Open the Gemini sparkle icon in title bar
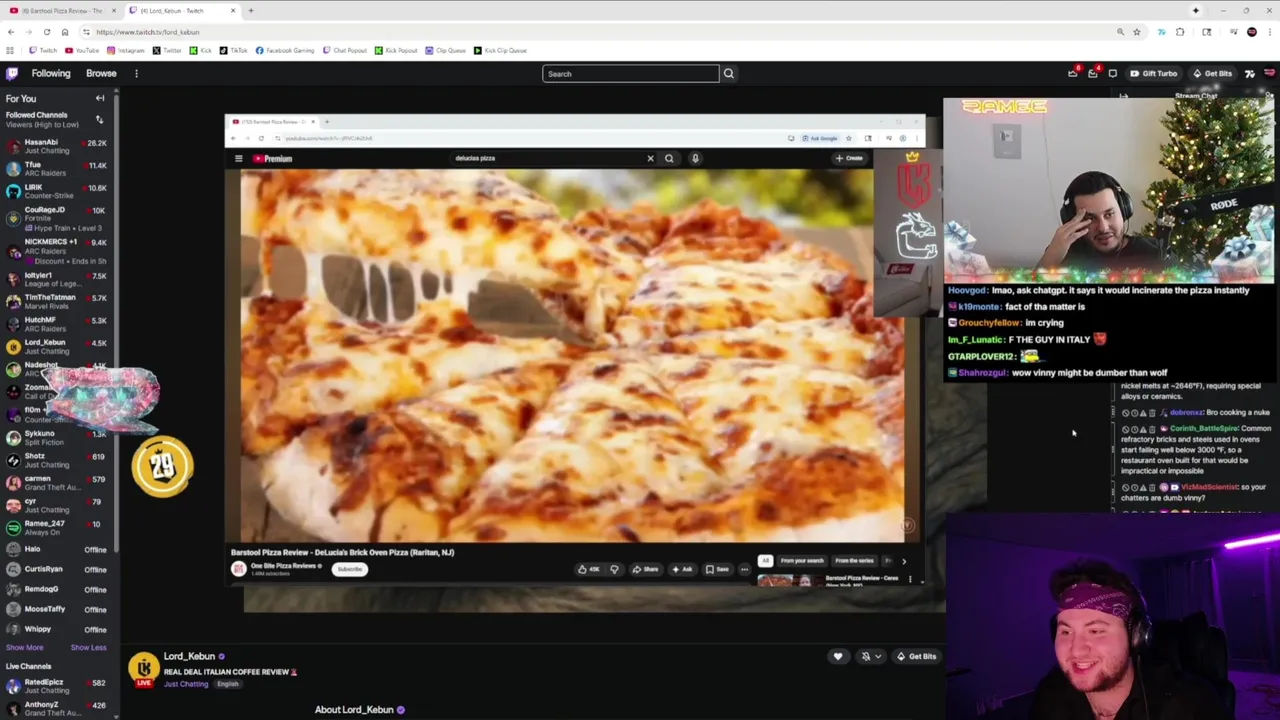Viewport: 1280px width, 720px height. tap(1195, 10)
